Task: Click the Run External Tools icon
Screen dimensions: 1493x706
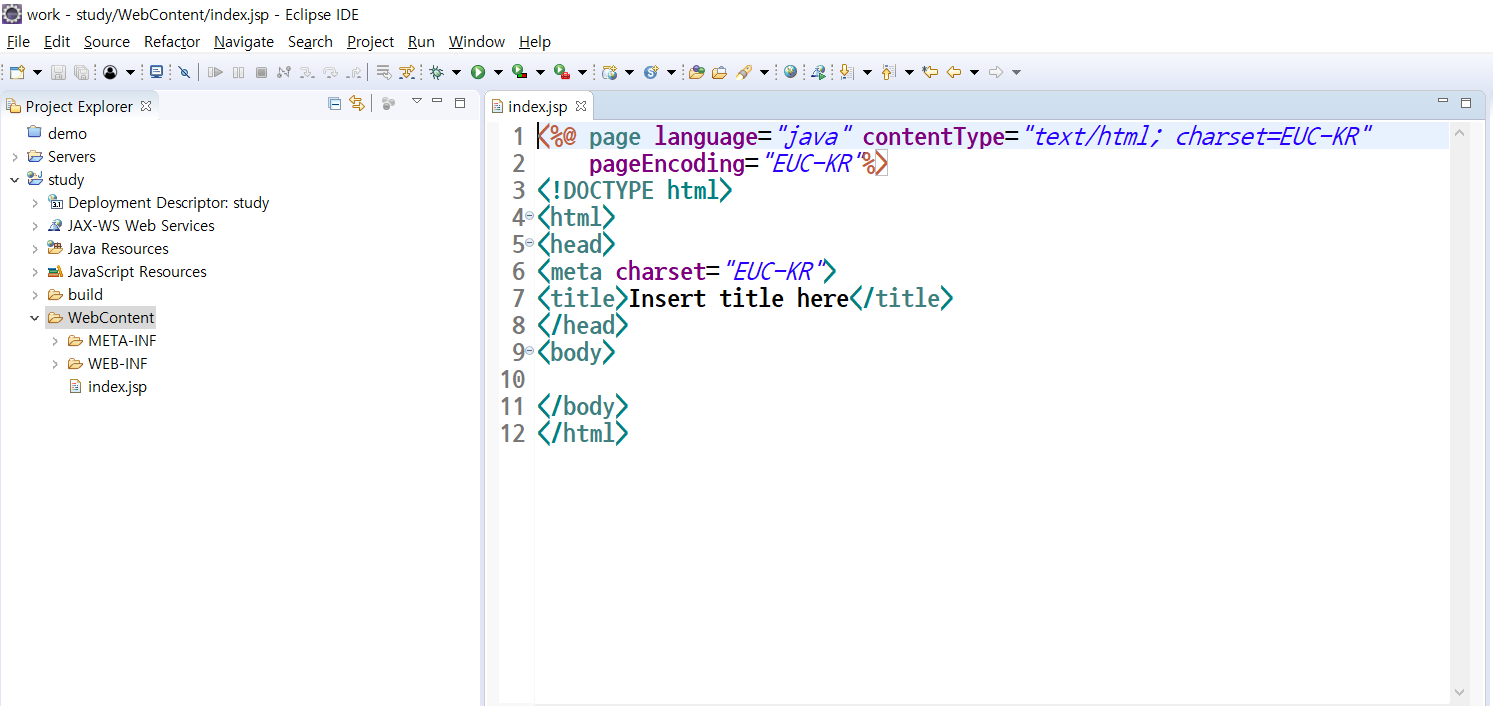Action: click(561, 72)
